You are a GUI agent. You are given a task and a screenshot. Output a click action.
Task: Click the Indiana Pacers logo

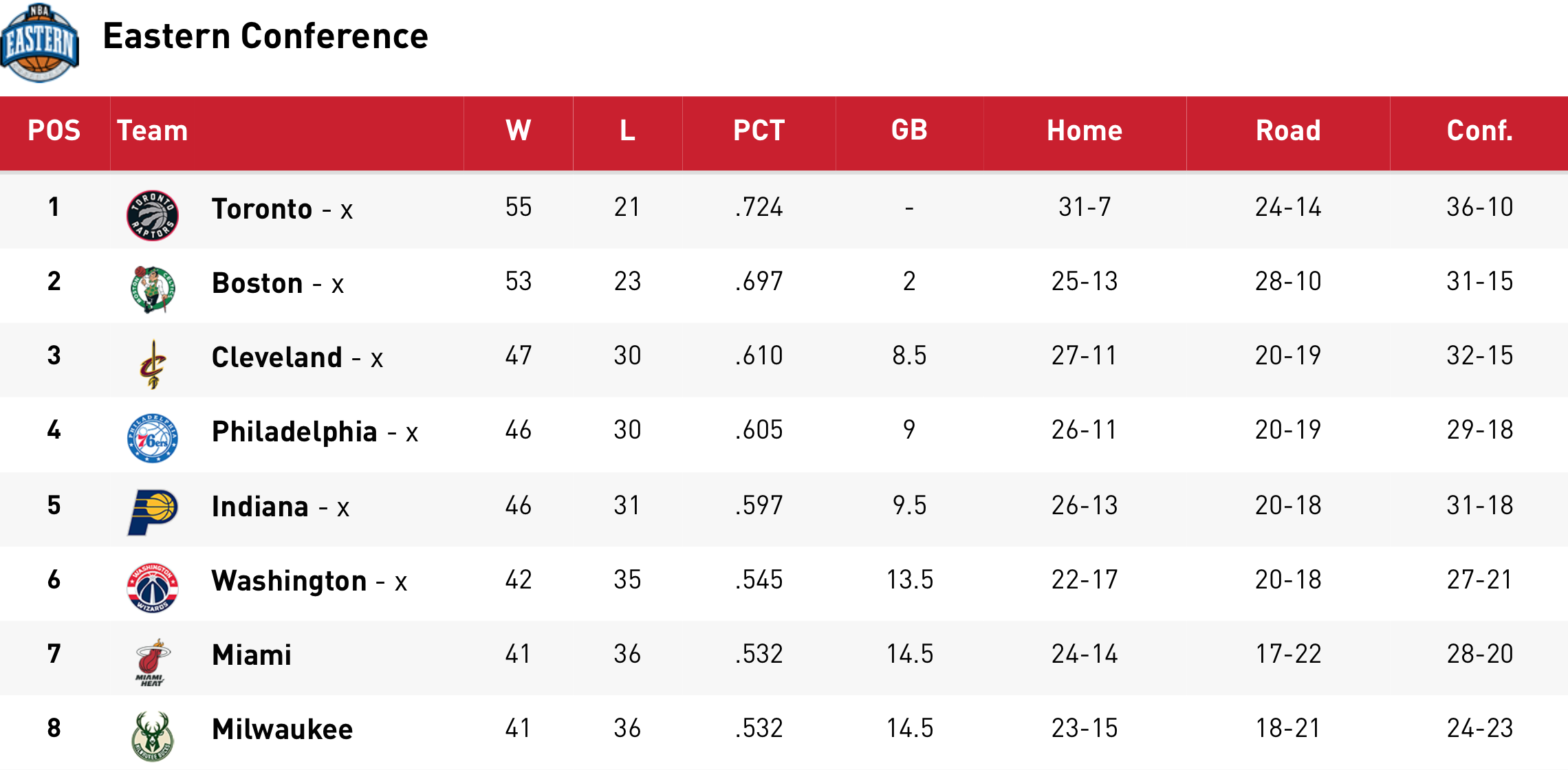click(153, 512)
